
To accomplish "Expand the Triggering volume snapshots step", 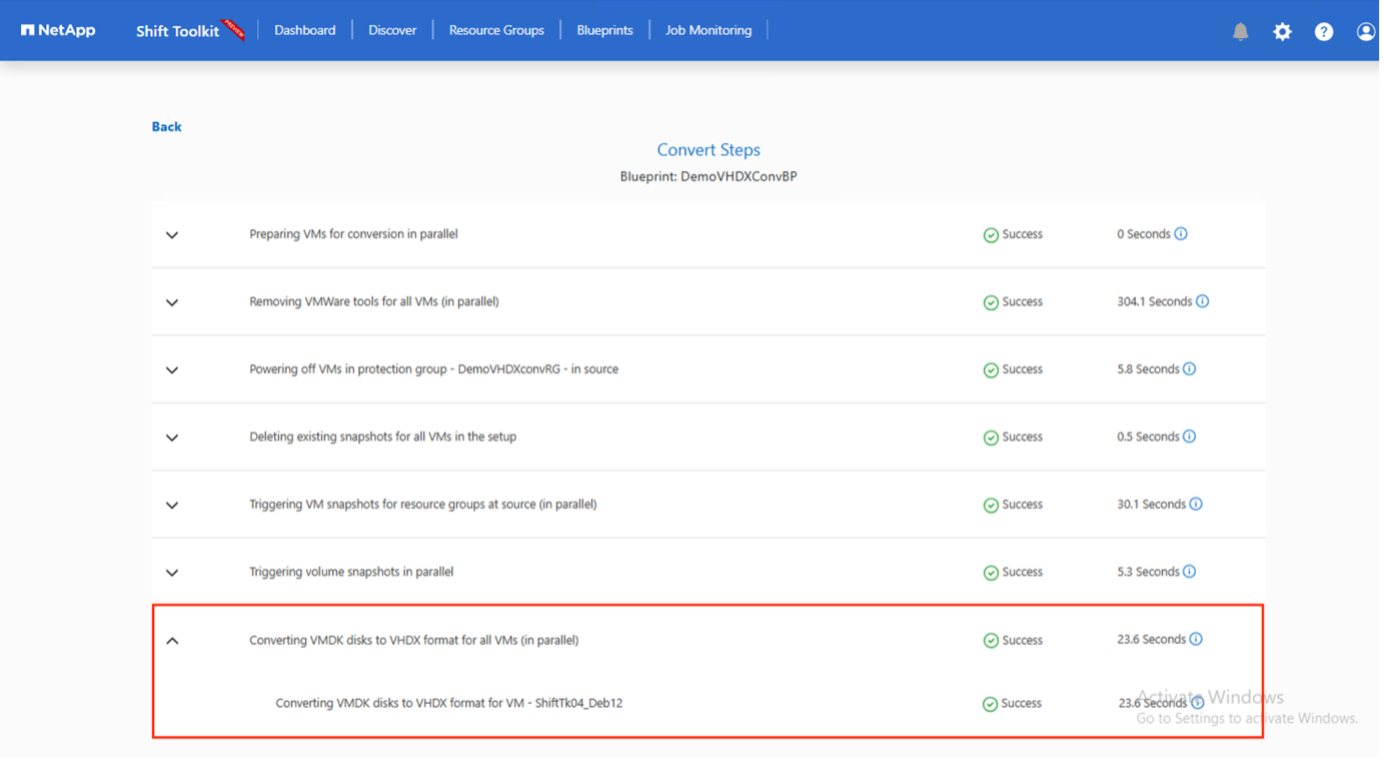I will [x=172, y=573].
